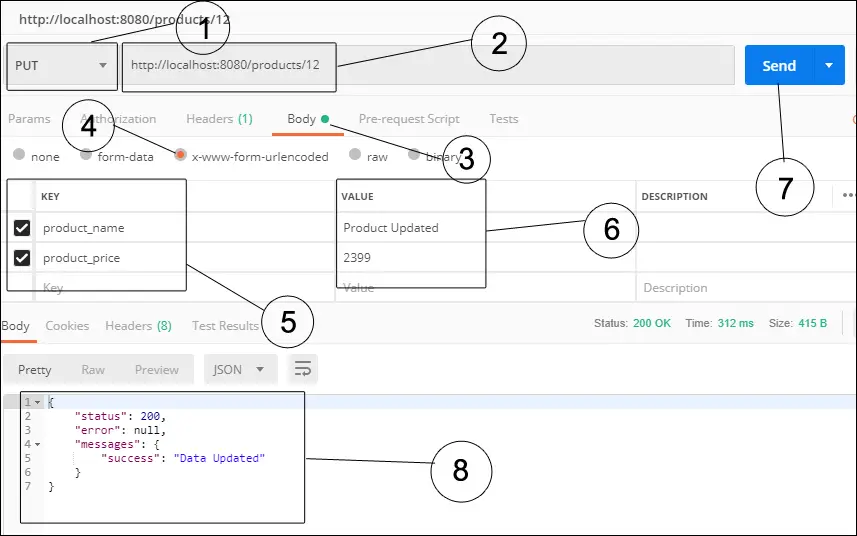The image size is (857, 536).
Task: Toggle the wrap lines icon
Action: point(303,369)
